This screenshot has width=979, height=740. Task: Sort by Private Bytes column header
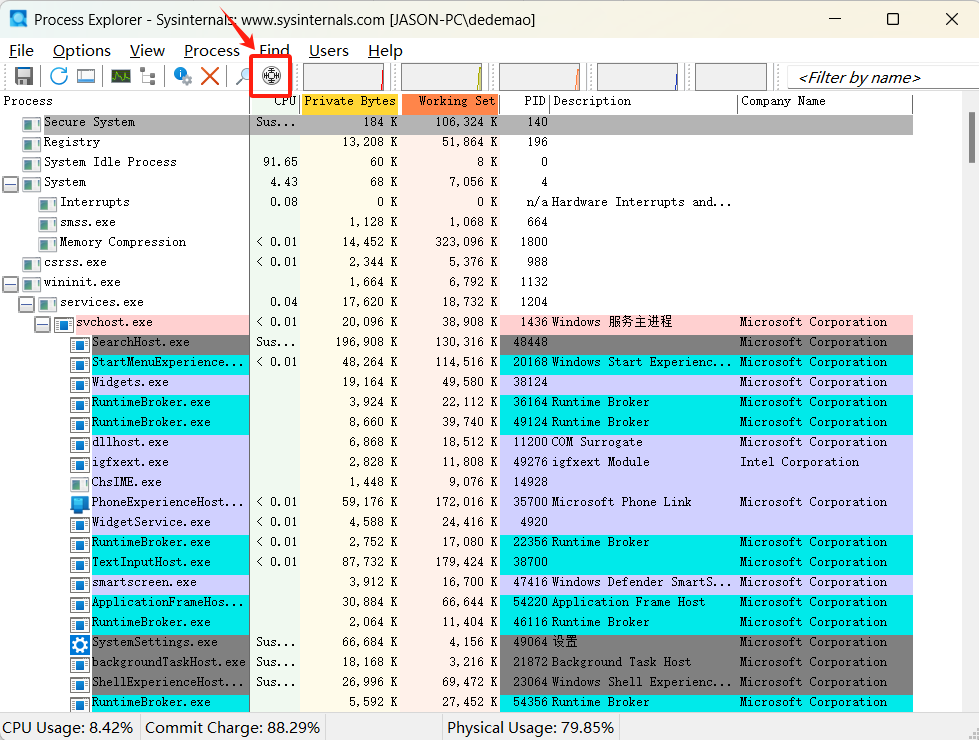[350, 102]
